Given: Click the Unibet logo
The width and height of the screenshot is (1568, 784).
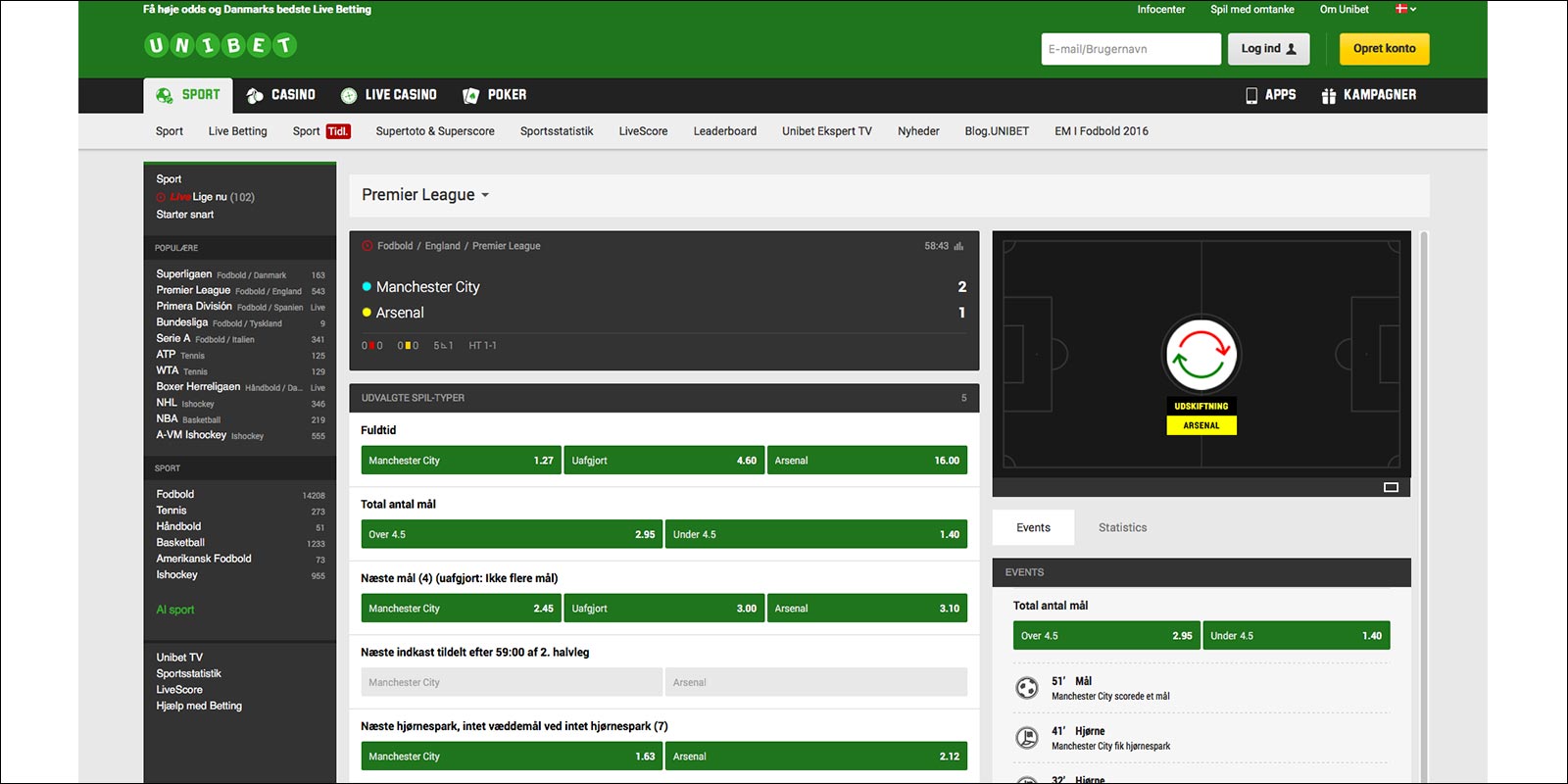Looking at the screenshot, I should pos(220,45).
